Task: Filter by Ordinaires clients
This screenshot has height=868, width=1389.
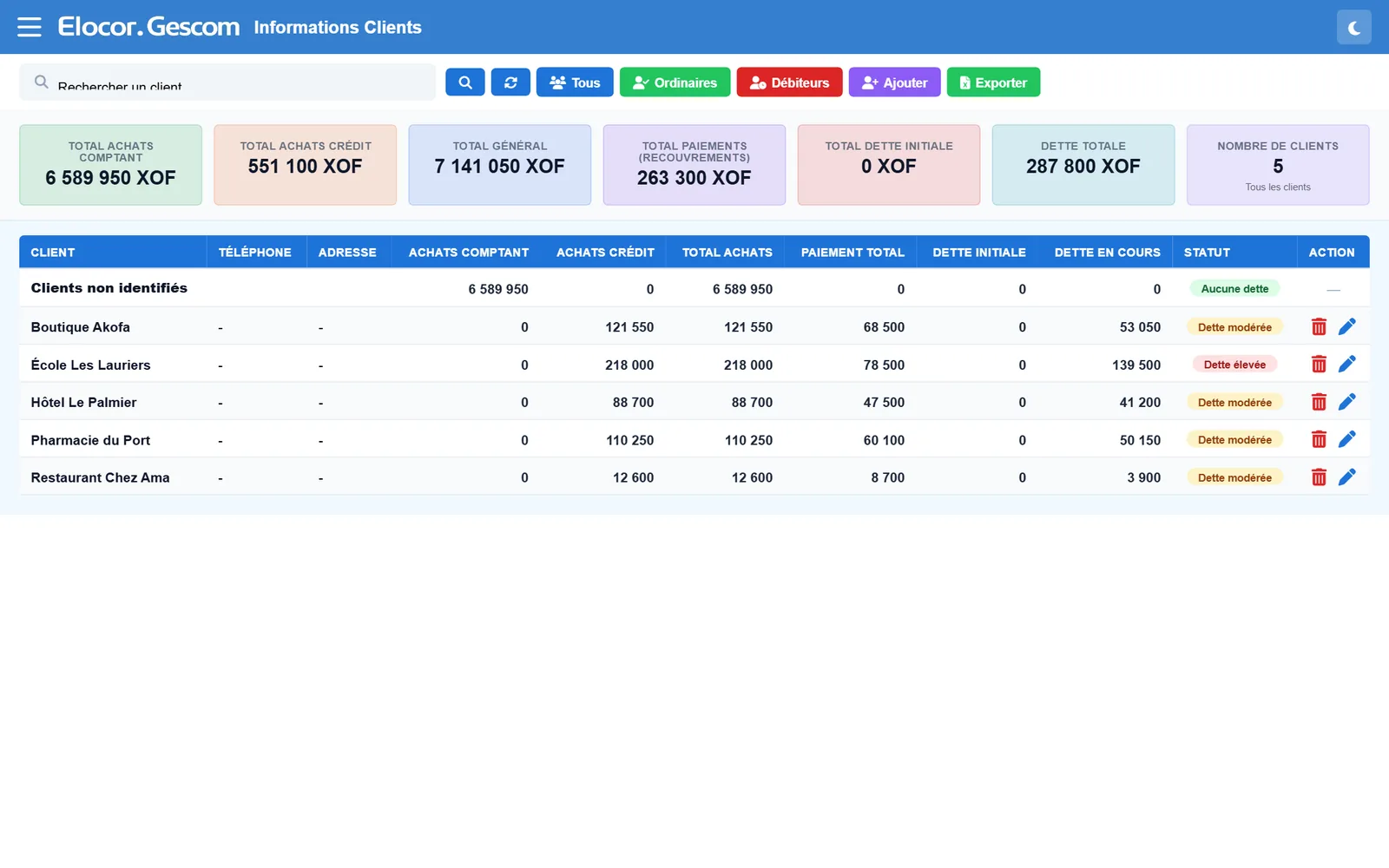Action: (675, 82)
